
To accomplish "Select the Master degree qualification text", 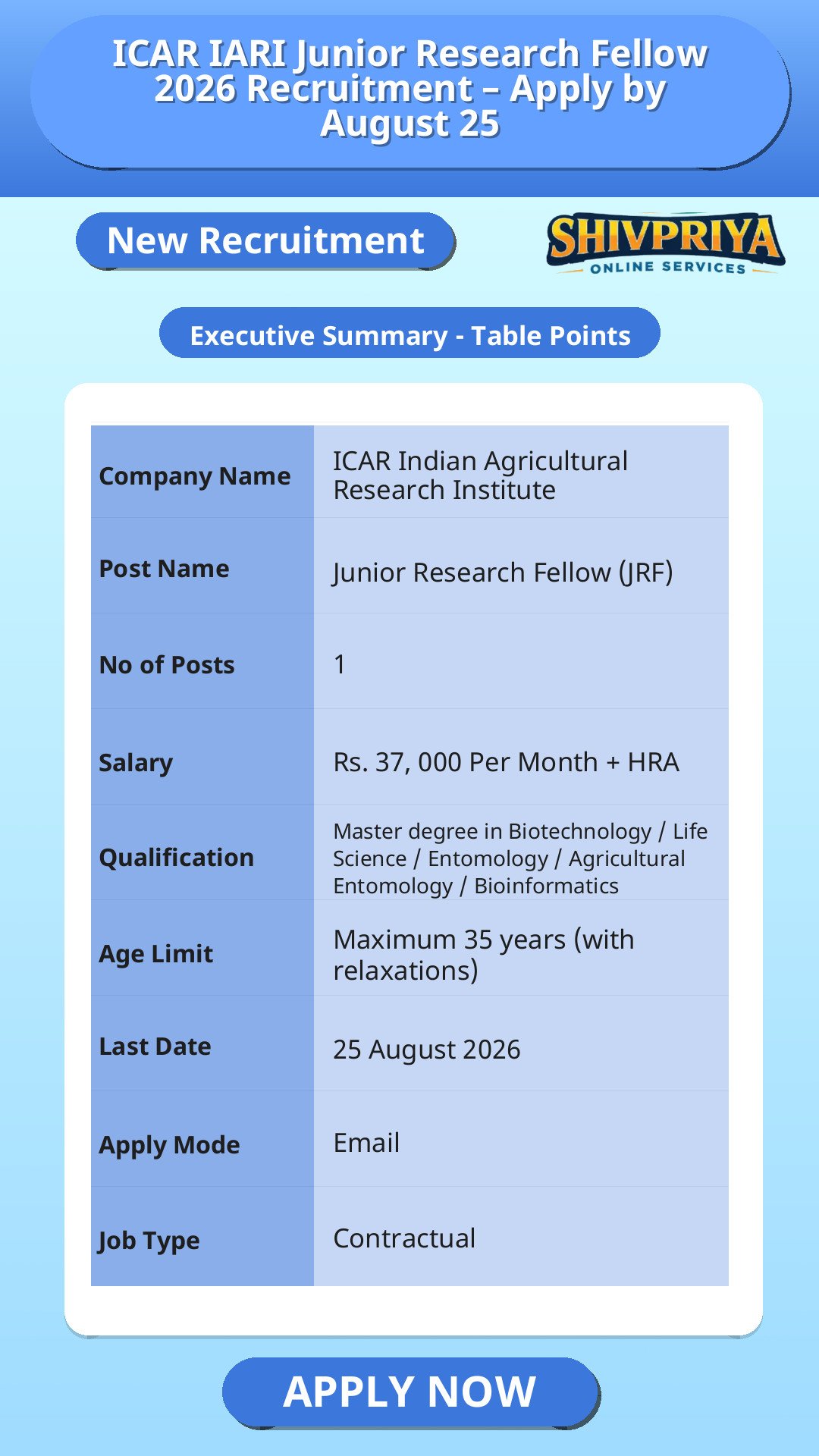I will [x=520, y=858].
